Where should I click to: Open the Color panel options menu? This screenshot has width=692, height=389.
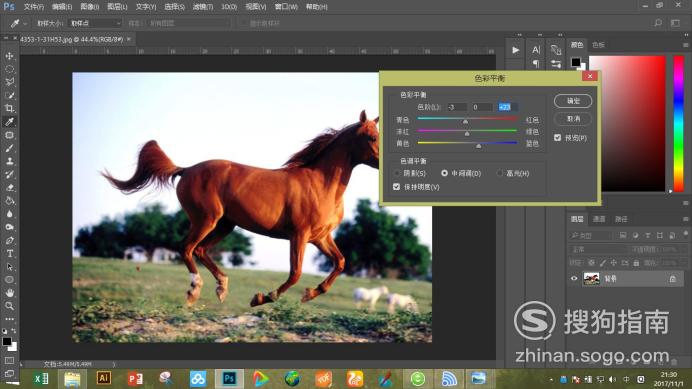click(x=685, y=45)
